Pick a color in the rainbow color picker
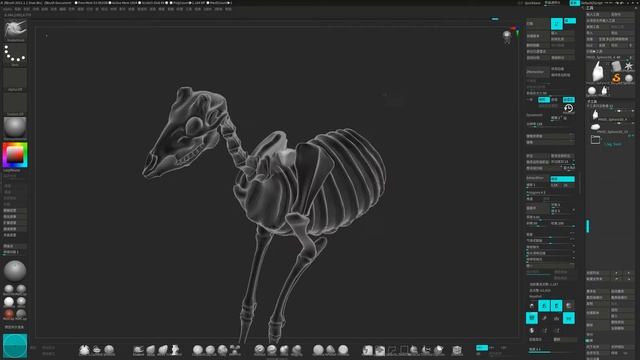This screenshot has height=360, width=640. point(15,155)
